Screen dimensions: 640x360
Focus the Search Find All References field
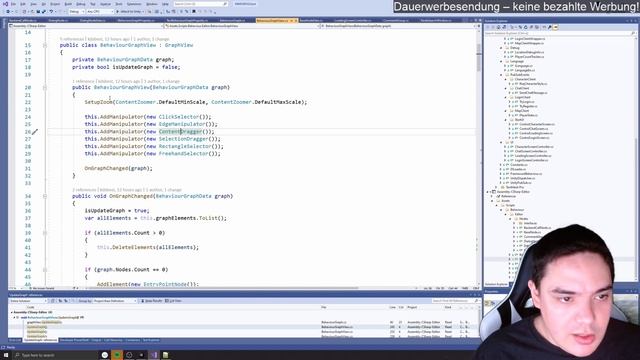point(456,301)
